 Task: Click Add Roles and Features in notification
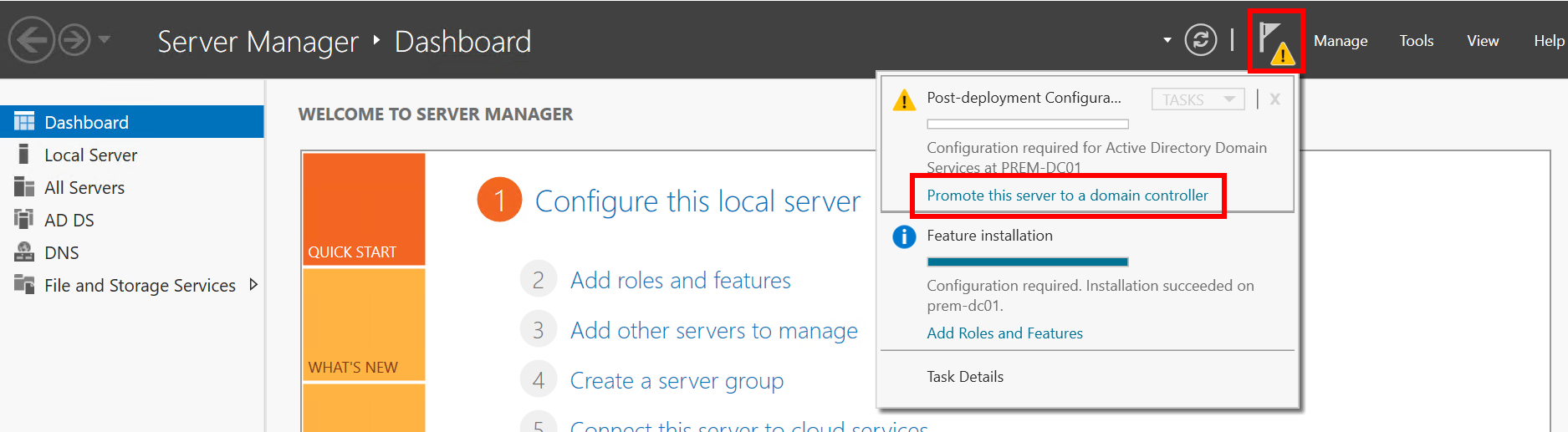click(1004, 333)
